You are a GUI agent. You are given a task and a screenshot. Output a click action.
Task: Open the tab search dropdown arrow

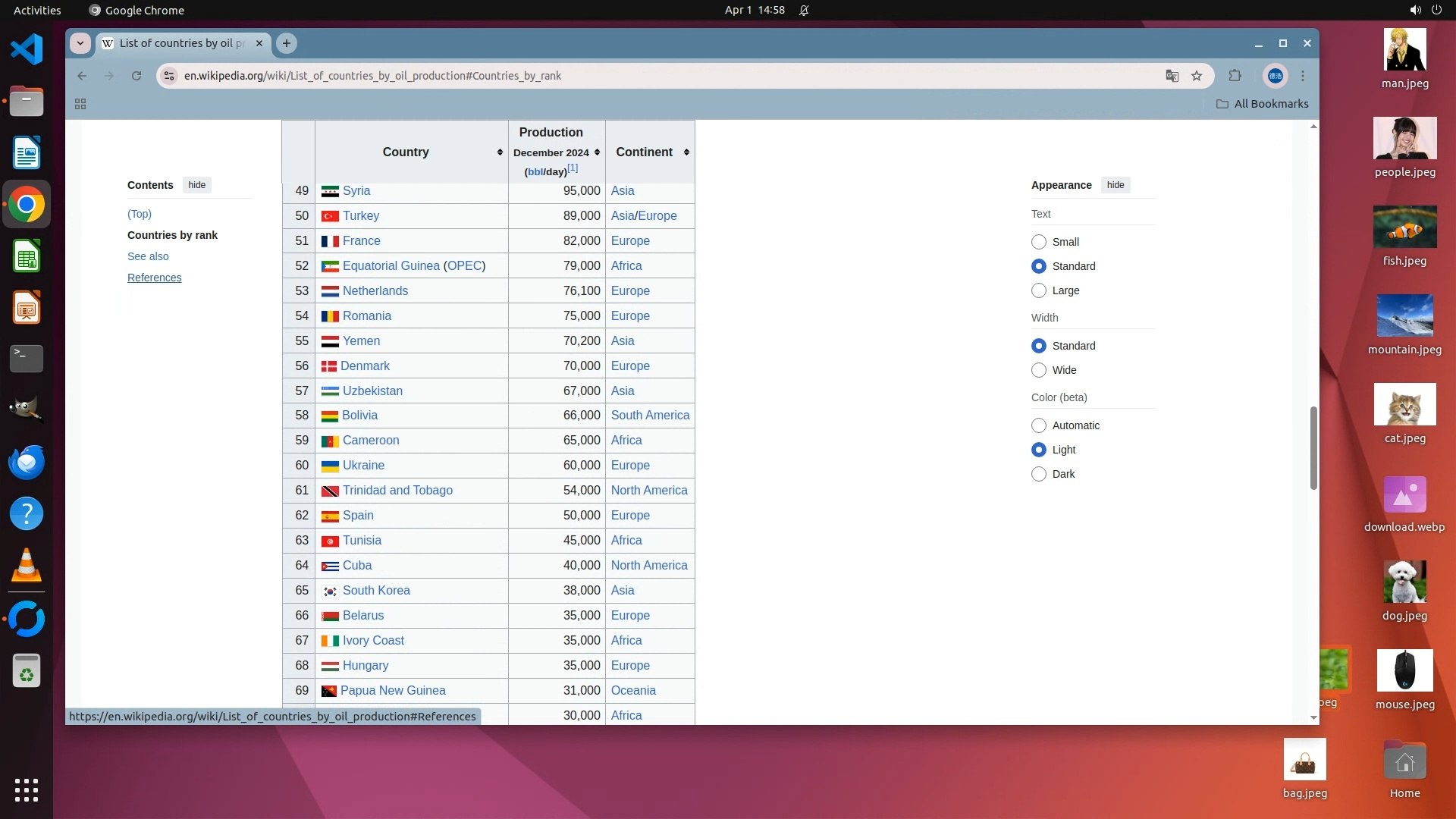80,43
